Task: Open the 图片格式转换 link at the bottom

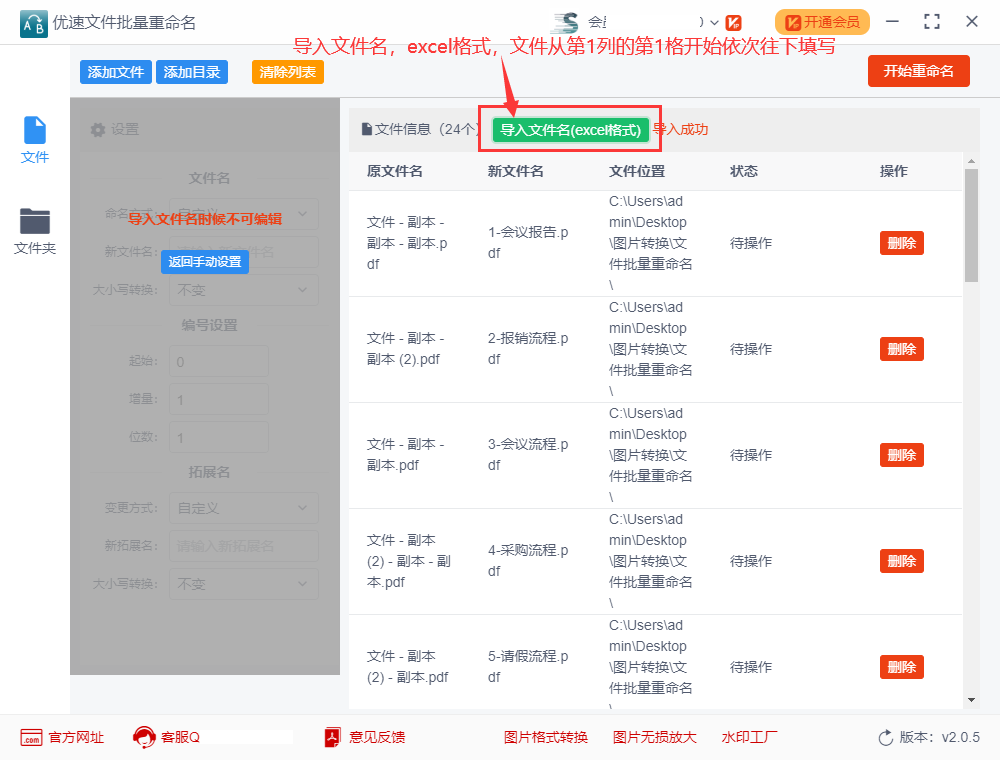Action: 545,737
